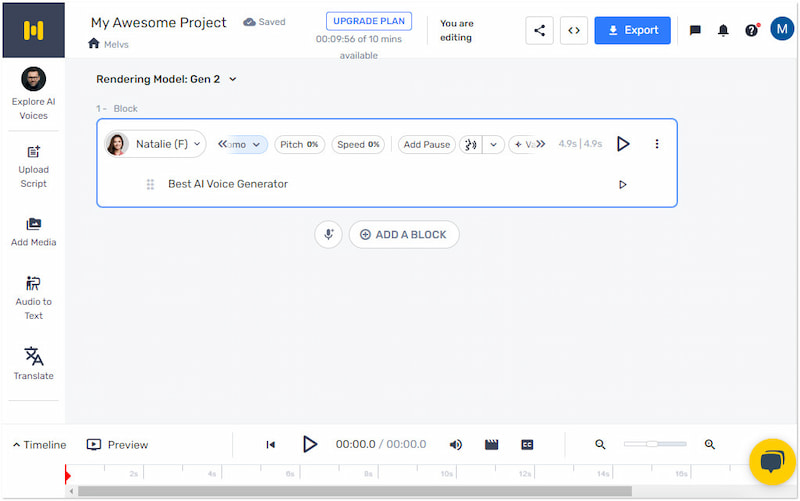Viewport: 800px width, 501px height.
Task: Adjust the timeline zoom slider
Action: coord(653,444)
